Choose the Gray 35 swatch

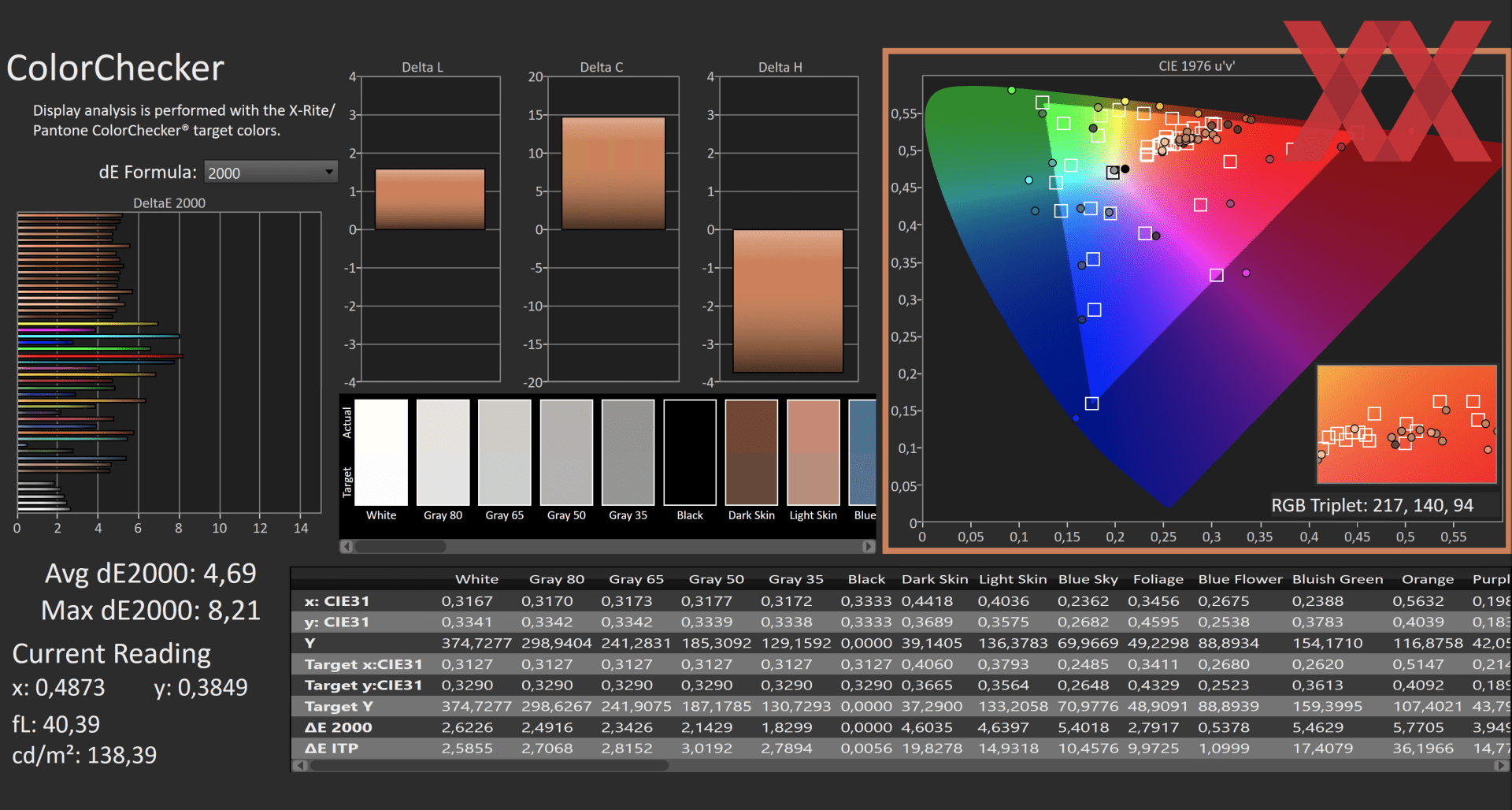(628, 452)
